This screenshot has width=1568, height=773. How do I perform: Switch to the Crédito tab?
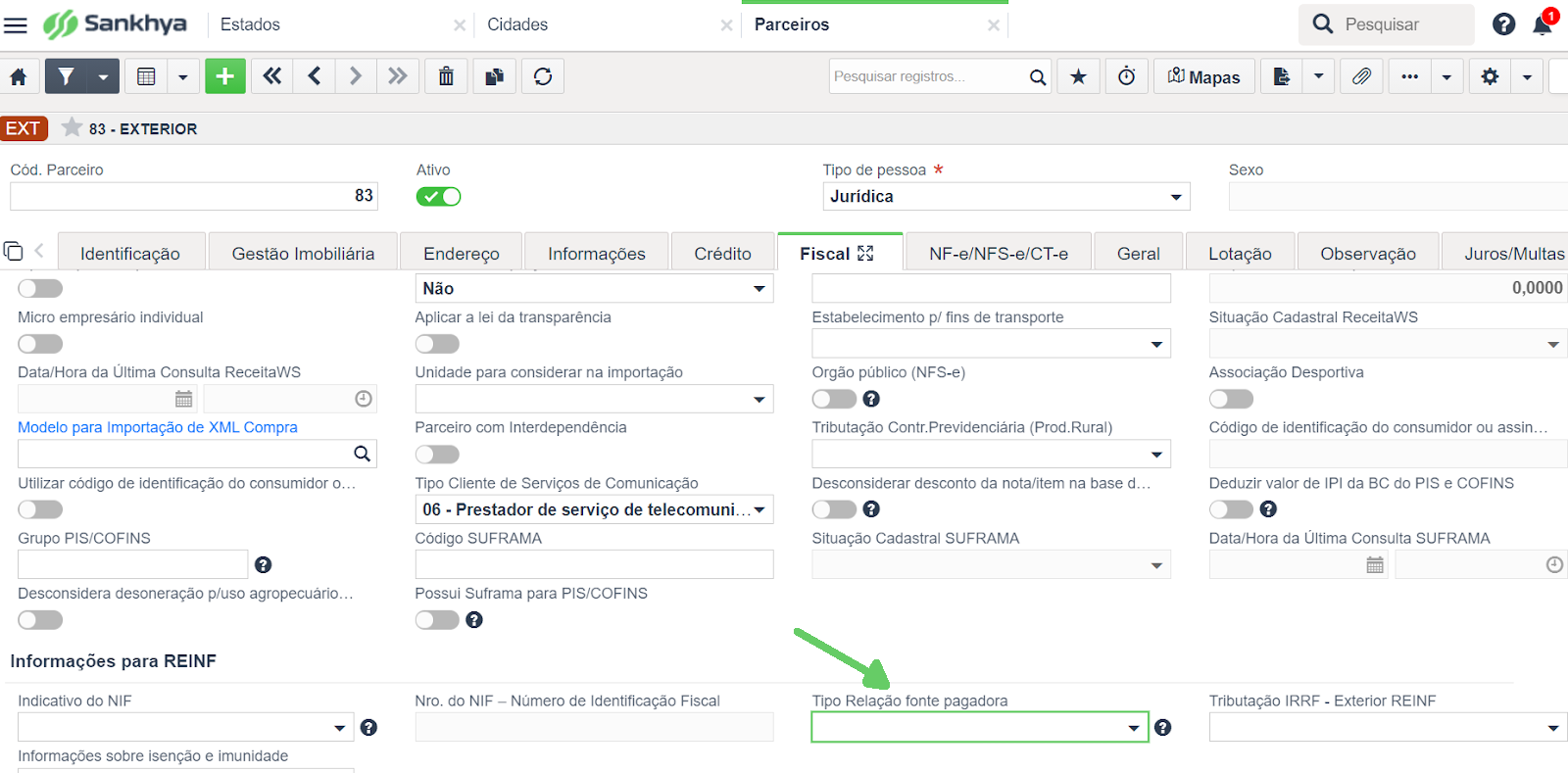[x=722, y=254]
